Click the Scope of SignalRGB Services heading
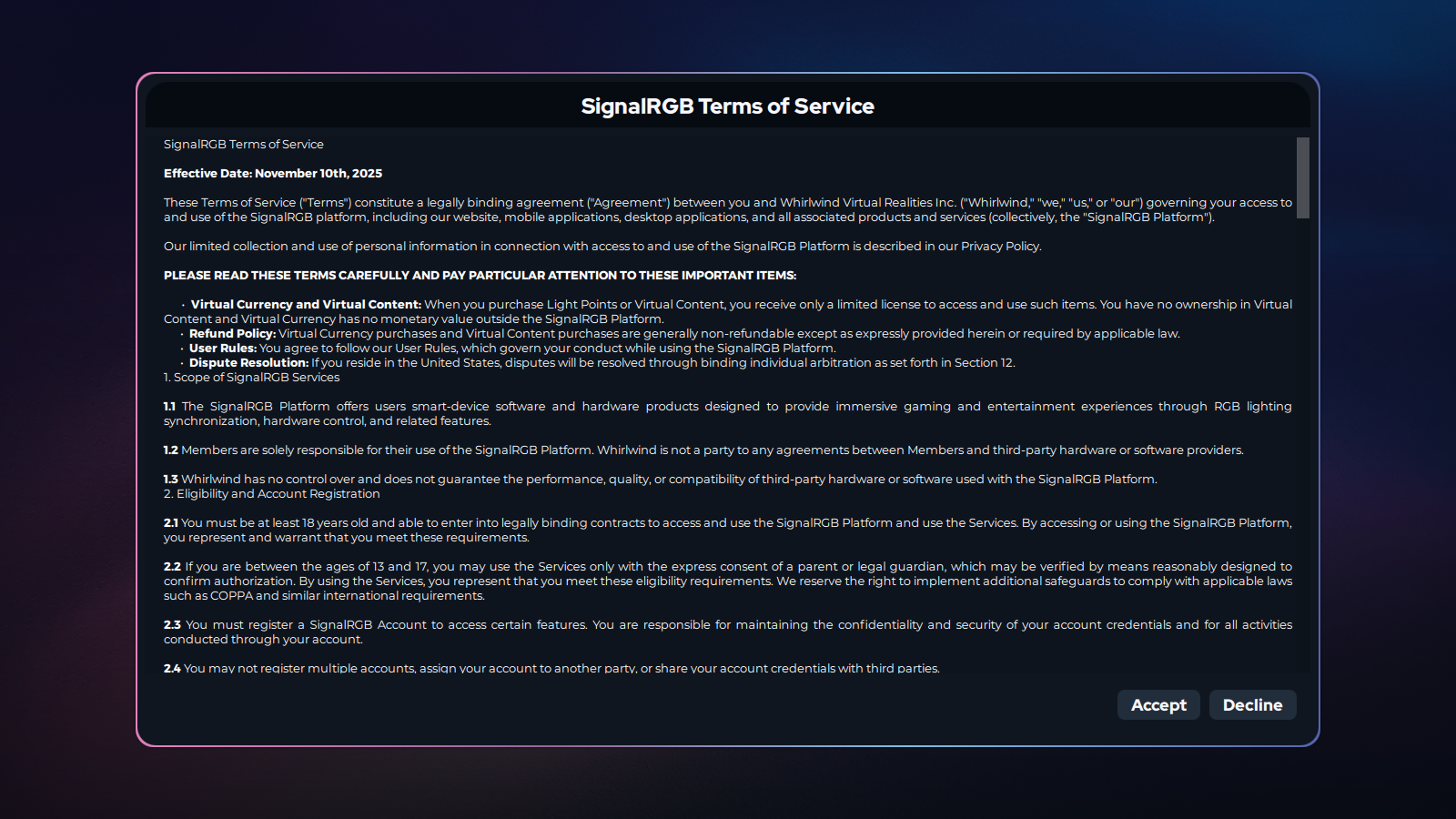This screenshot has width=1456, height=819. (x=252, y=377)
